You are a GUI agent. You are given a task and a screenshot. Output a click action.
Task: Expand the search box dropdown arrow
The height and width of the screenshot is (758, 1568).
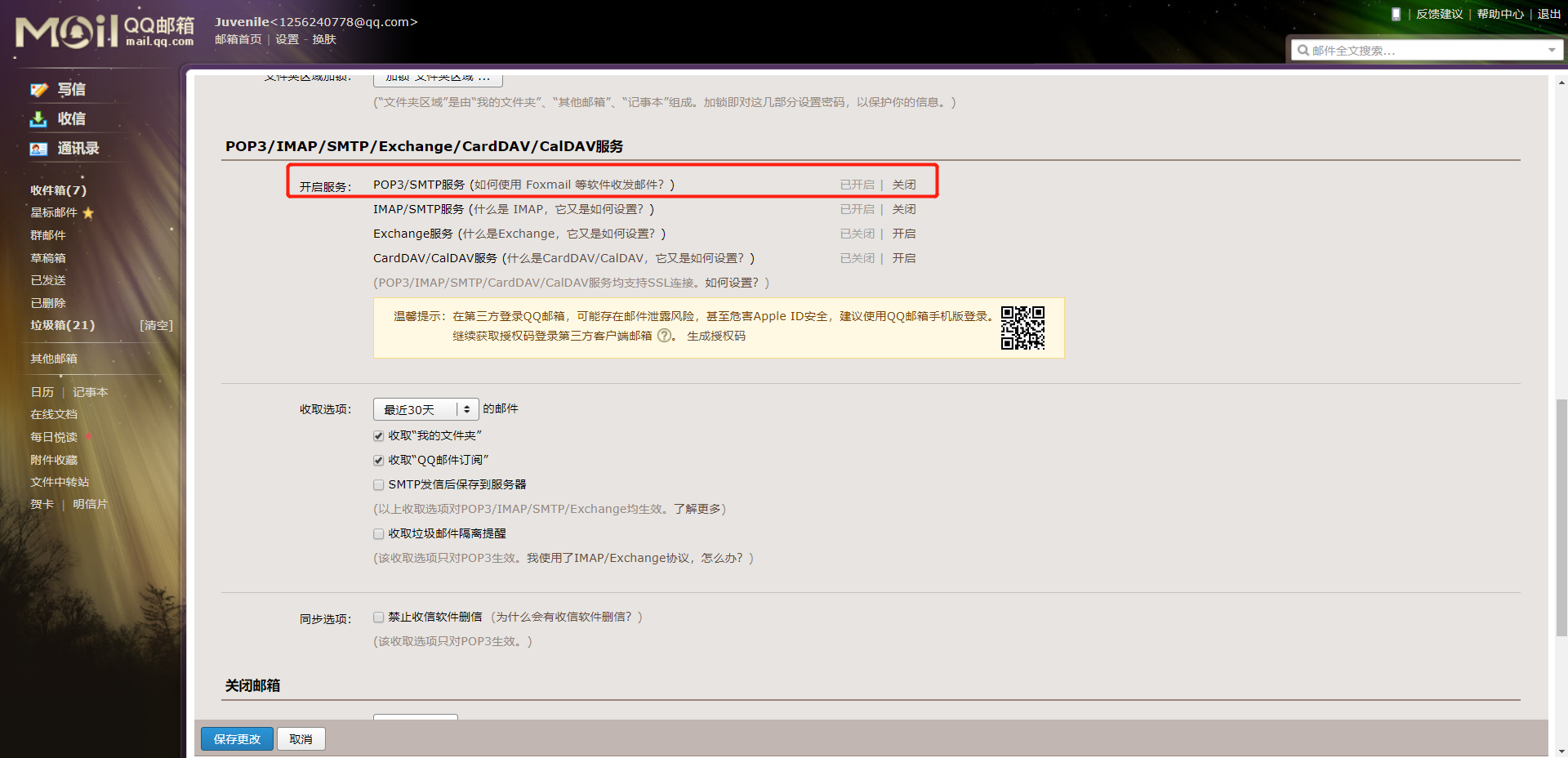(x=1552, y=50)
